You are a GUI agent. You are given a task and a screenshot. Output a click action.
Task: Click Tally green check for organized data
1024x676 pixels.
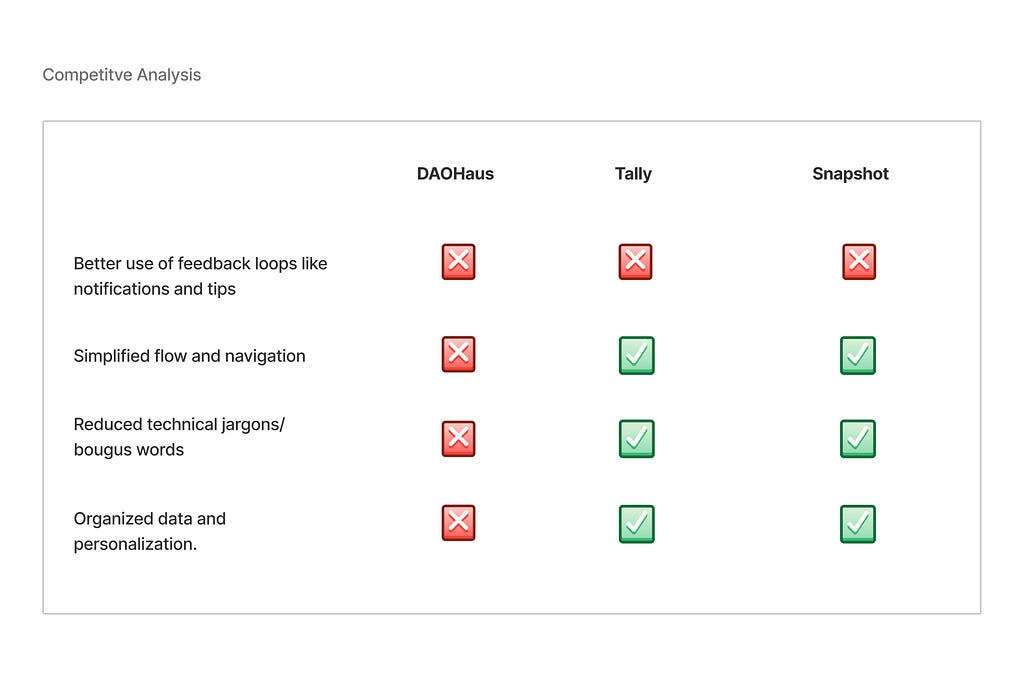coord(637,524)
